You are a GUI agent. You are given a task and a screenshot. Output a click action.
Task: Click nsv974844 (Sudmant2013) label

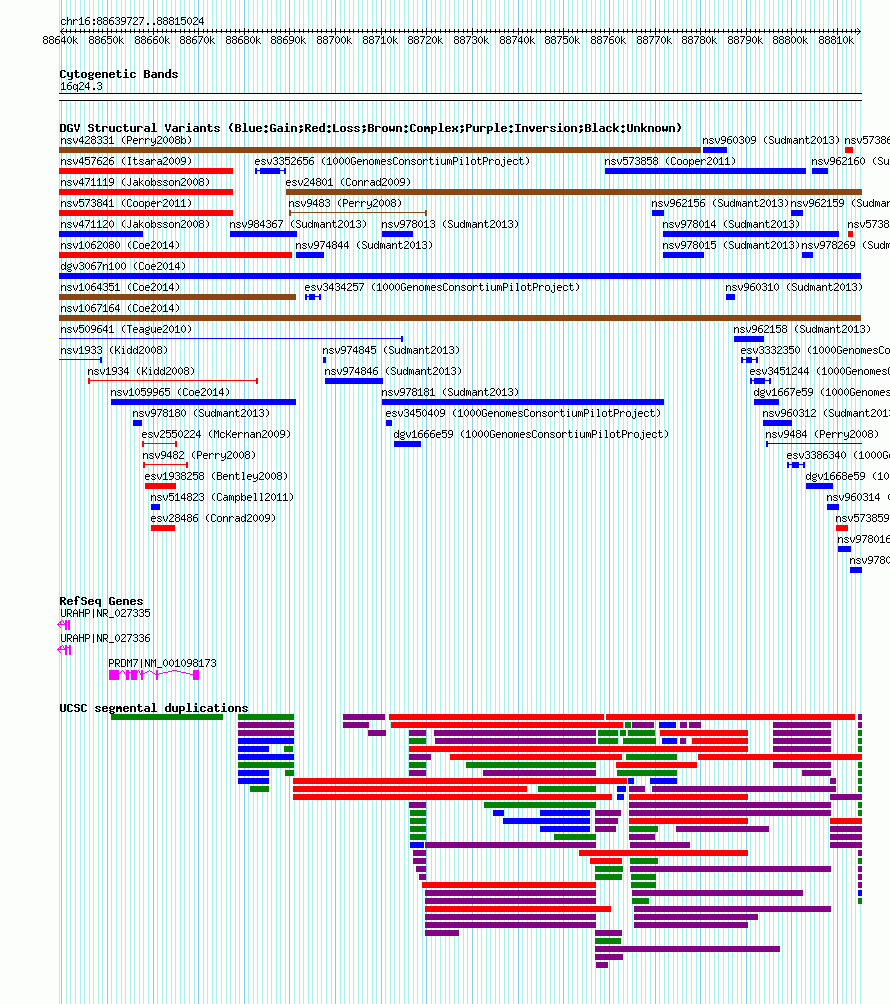pyautogui.click(x=364, y=245)
